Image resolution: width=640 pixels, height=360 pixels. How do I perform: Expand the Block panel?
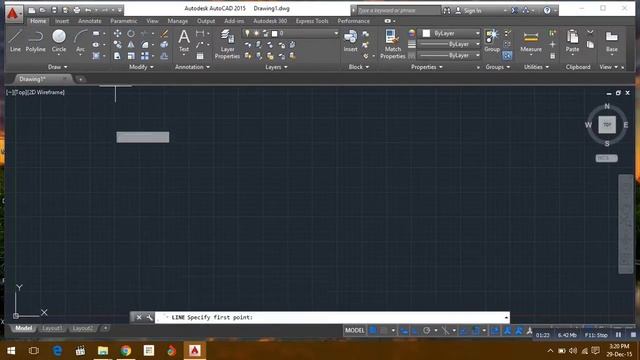tap(359, 67)
